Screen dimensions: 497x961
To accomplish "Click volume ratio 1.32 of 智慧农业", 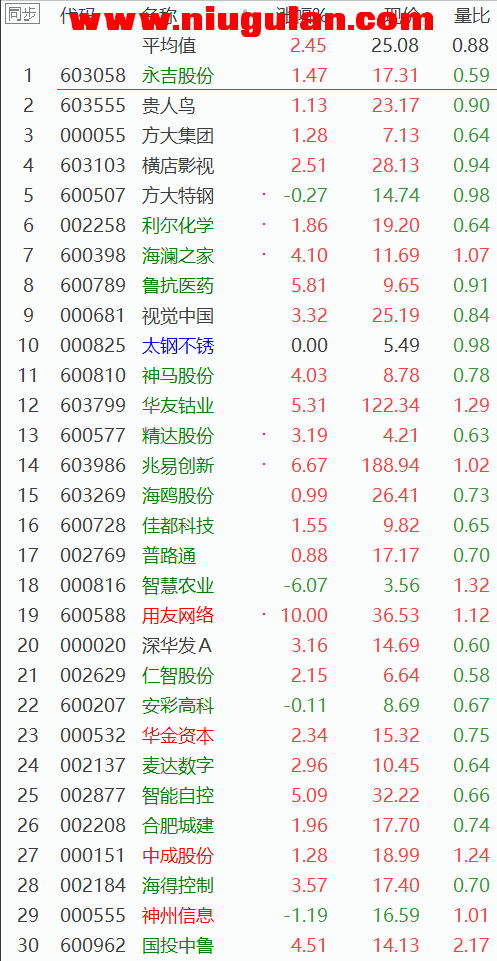I will point(471,586).
